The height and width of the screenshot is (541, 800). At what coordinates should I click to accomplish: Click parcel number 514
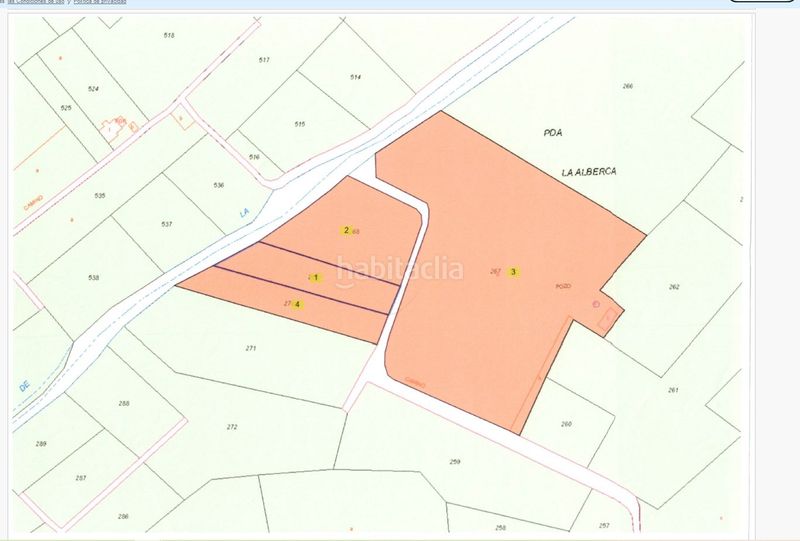[x=356, y=77]
